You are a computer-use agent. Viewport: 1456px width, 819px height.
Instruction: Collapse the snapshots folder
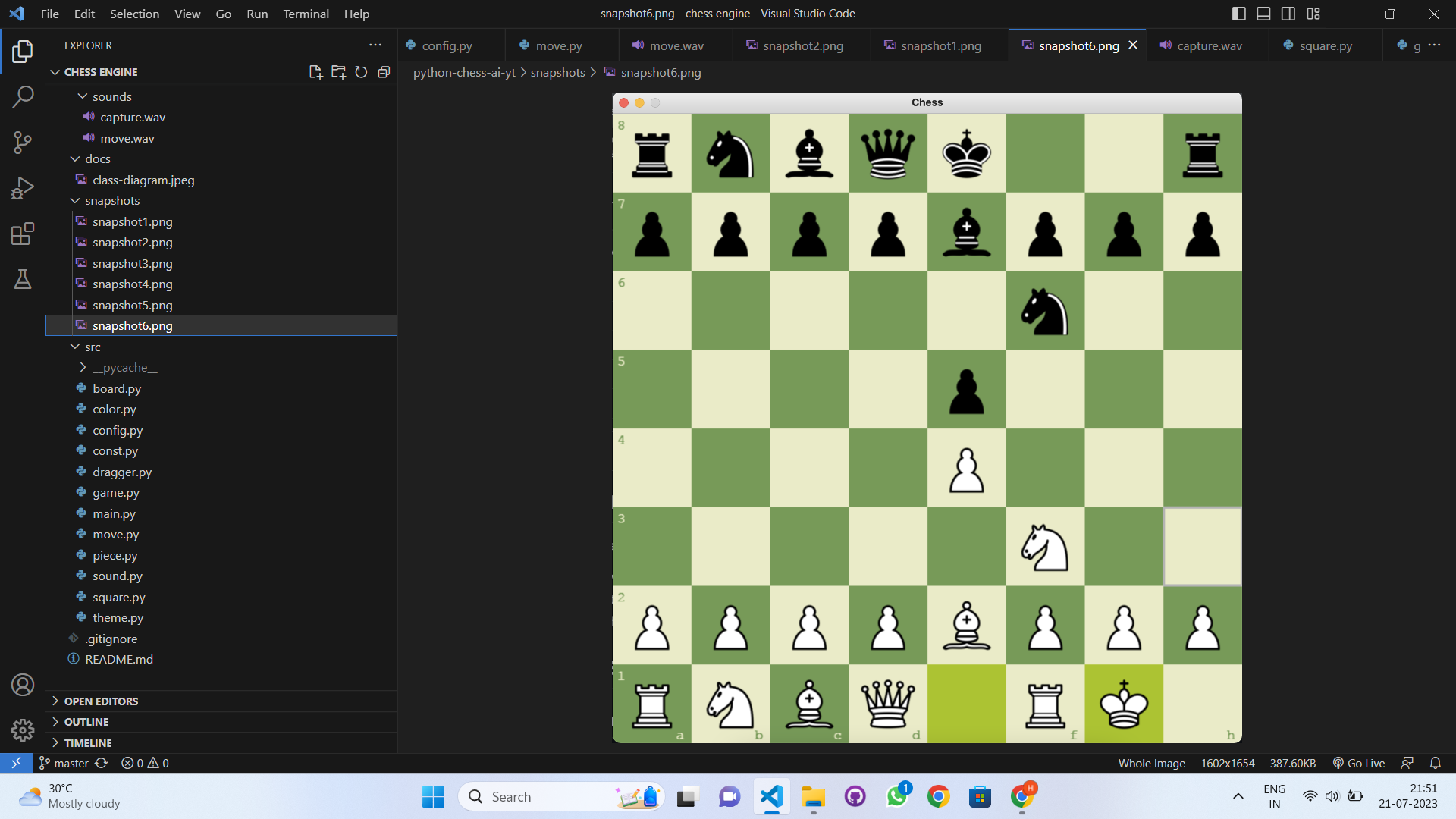112,200
